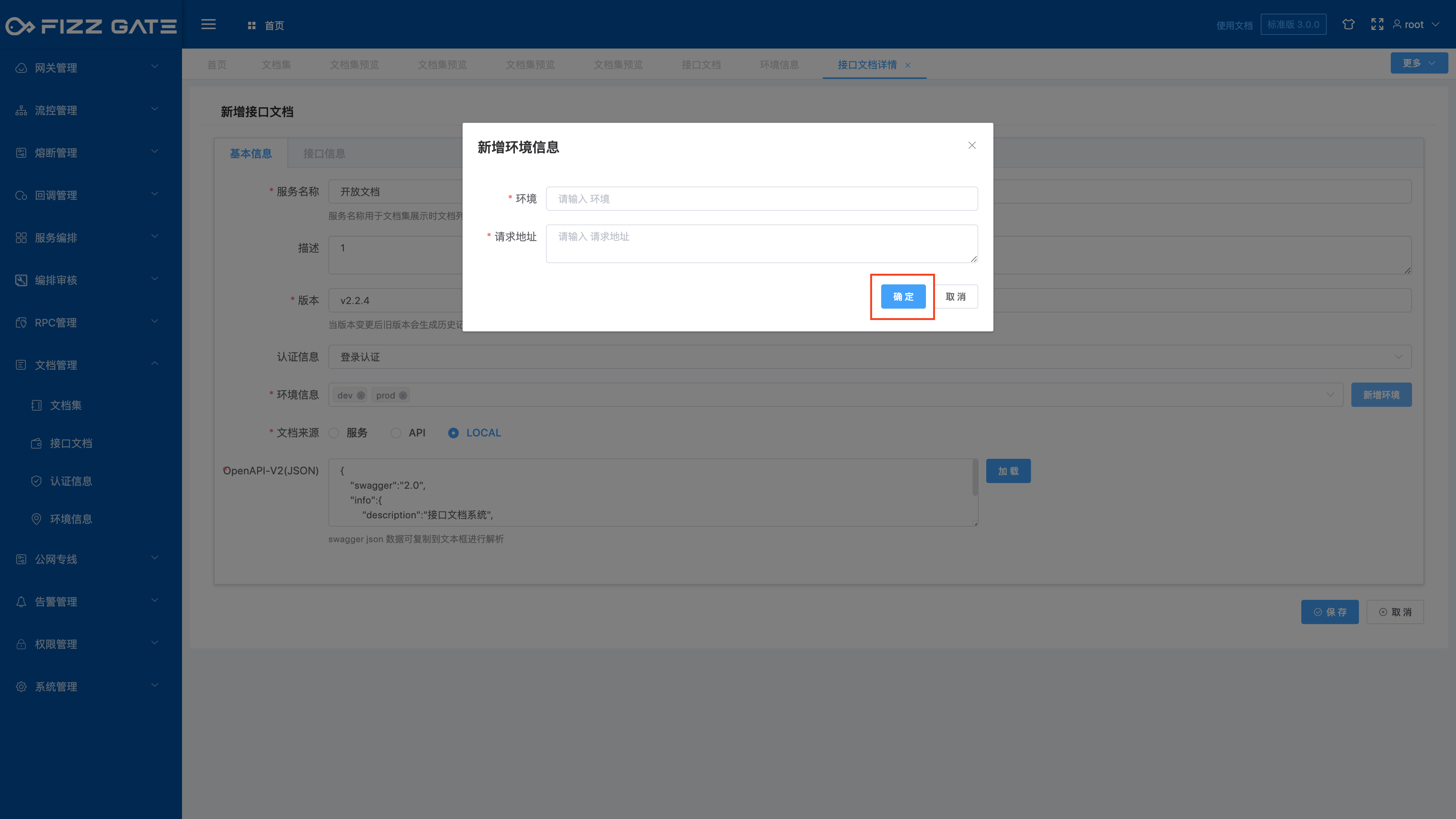This screenshot has height=819, width=1456.
Task: Focus the 请求地址 textarea
Action: point(762,243)
